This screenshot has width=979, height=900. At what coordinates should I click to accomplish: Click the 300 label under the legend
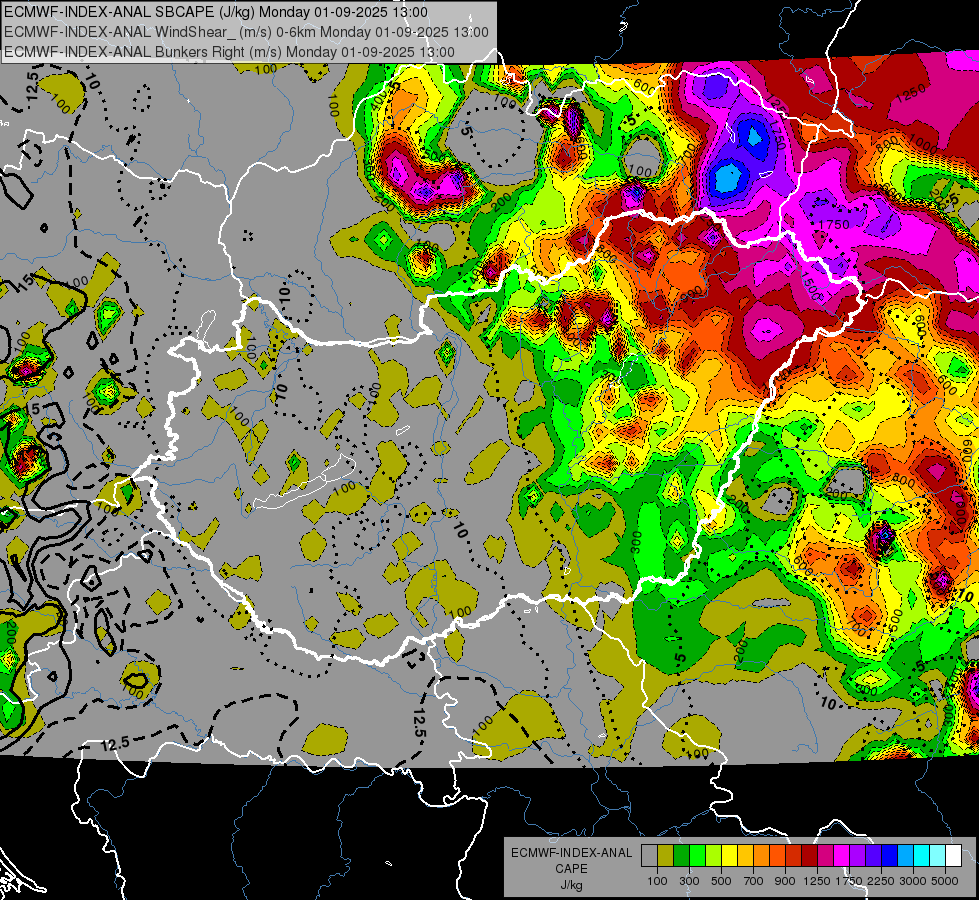click(689, 881)
